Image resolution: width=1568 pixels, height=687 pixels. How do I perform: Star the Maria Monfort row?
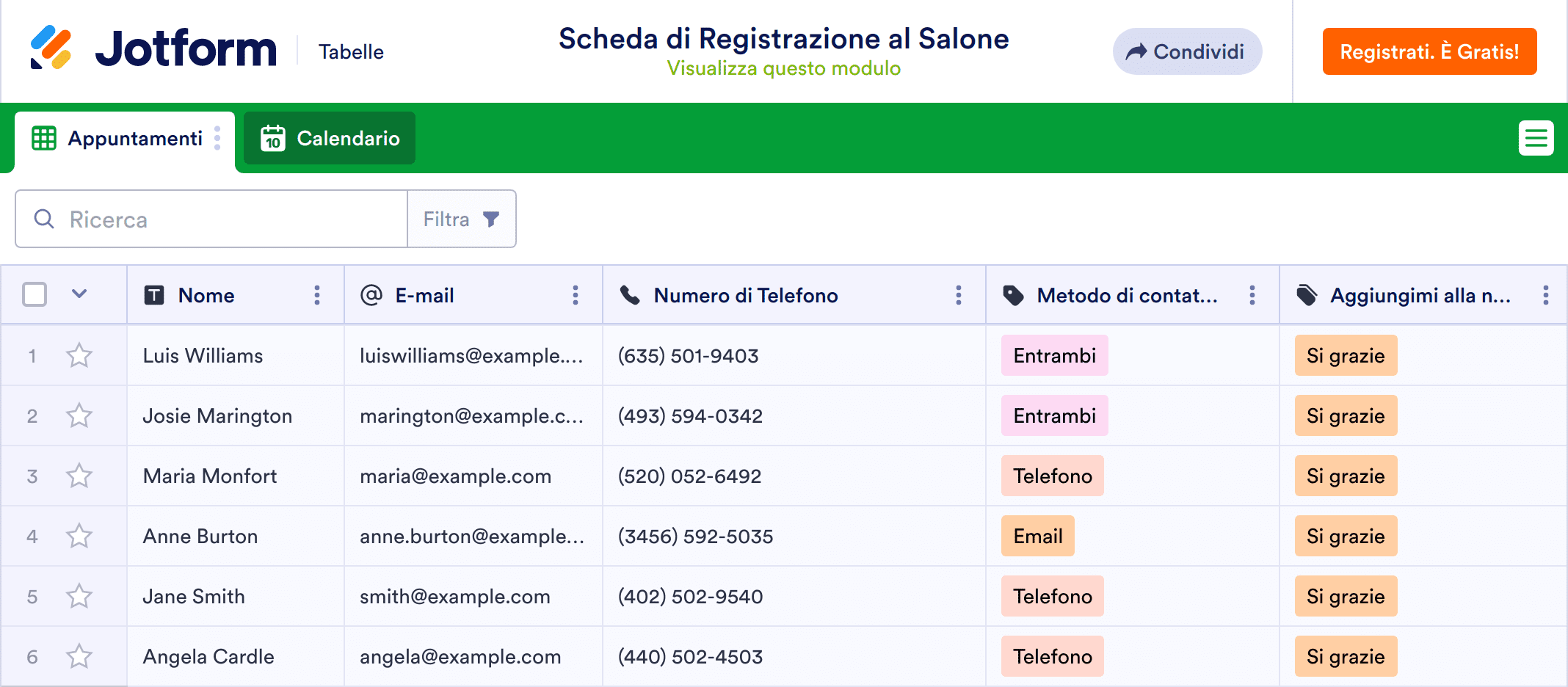coord(79,476)
